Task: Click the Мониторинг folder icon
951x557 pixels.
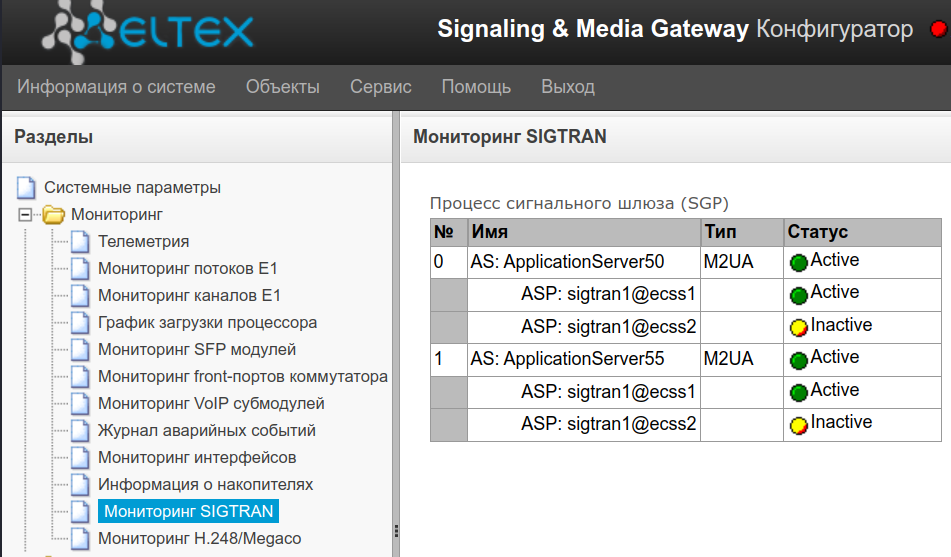Action: coord(53,215)
